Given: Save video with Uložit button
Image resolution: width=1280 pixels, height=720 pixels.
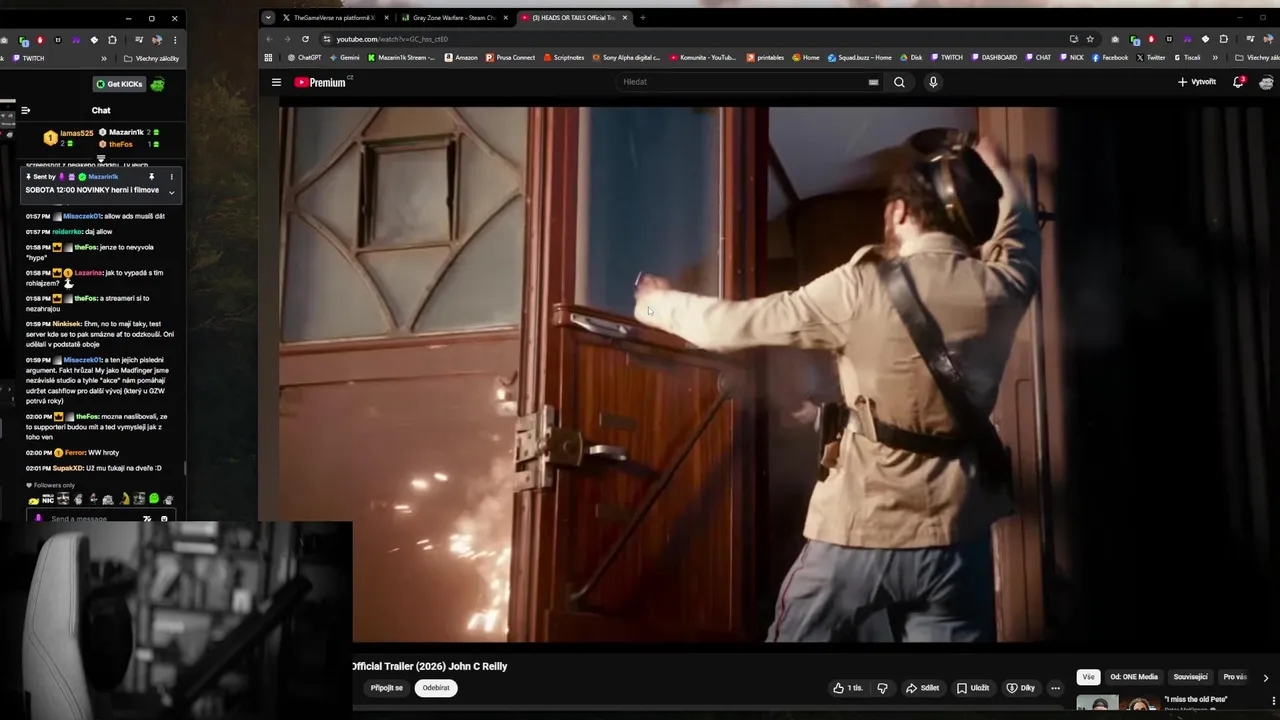Looking at the screenshot, I should pyautogui.click(x=972, y=688).
